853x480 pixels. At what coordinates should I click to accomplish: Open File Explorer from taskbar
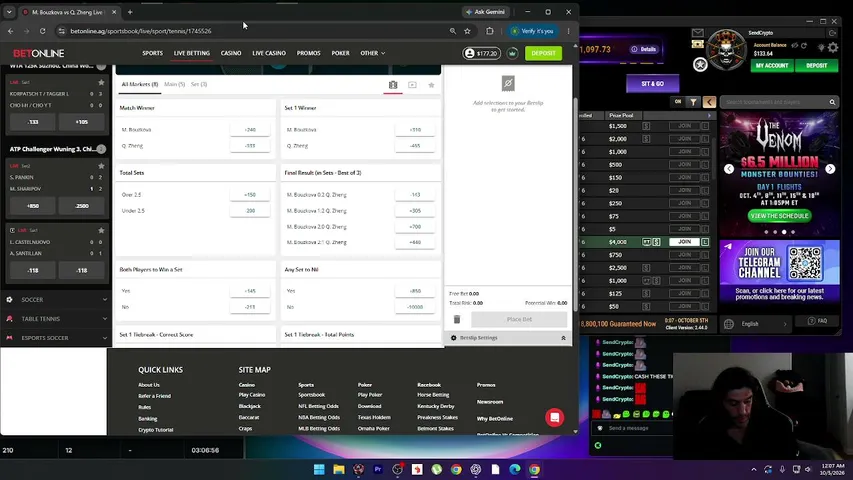coord(339,469)
